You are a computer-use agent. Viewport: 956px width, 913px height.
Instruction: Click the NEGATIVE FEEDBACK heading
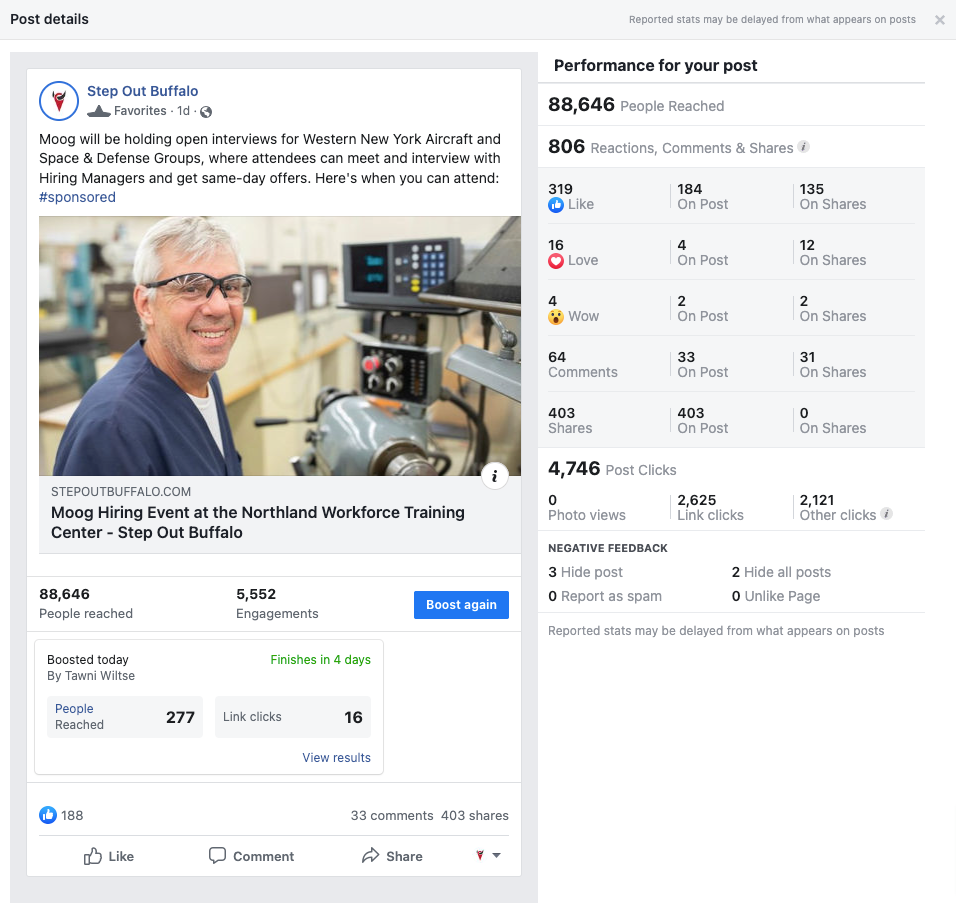click(x=608, y=548)
